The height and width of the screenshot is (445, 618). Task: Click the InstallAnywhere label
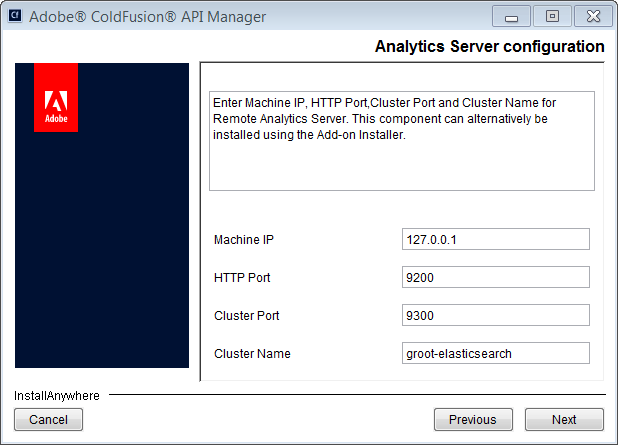(x=57, y=396)
